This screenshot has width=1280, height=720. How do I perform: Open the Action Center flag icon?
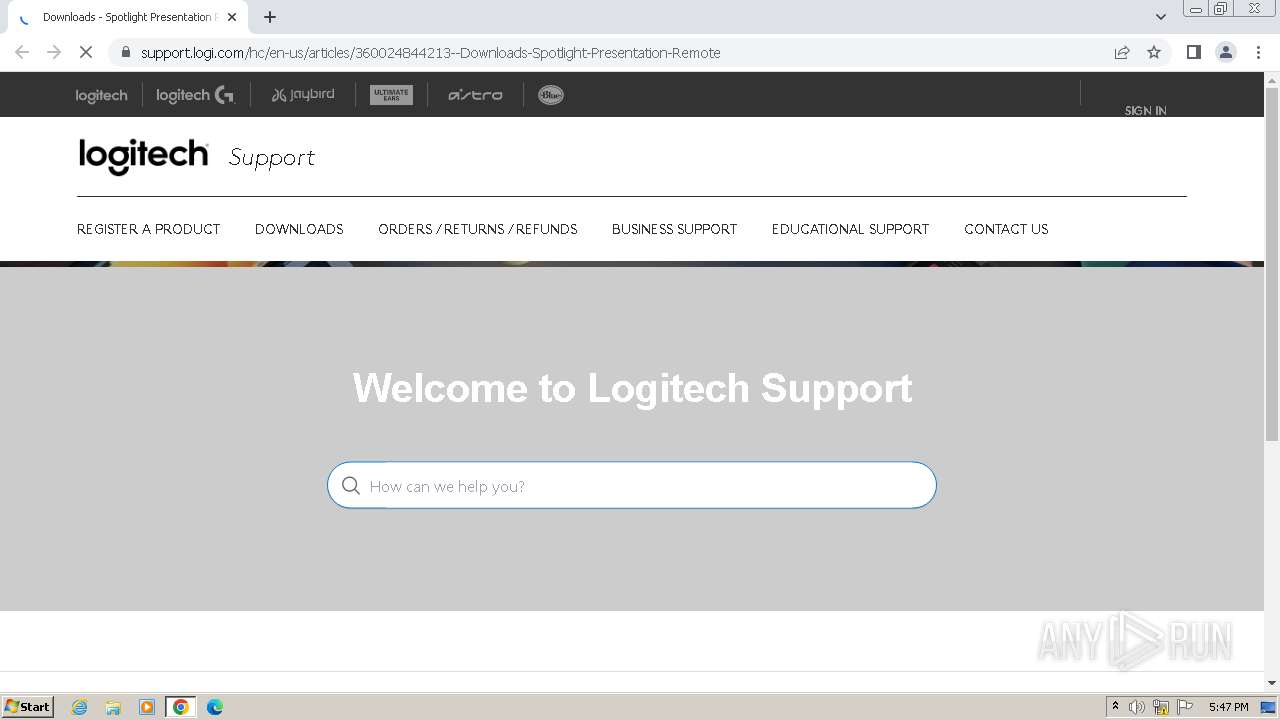click(1185, 707)
